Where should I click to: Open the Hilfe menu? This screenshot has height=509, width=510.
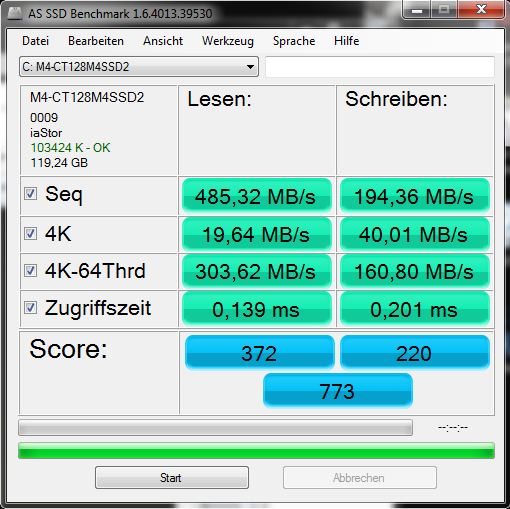[347, 41]
